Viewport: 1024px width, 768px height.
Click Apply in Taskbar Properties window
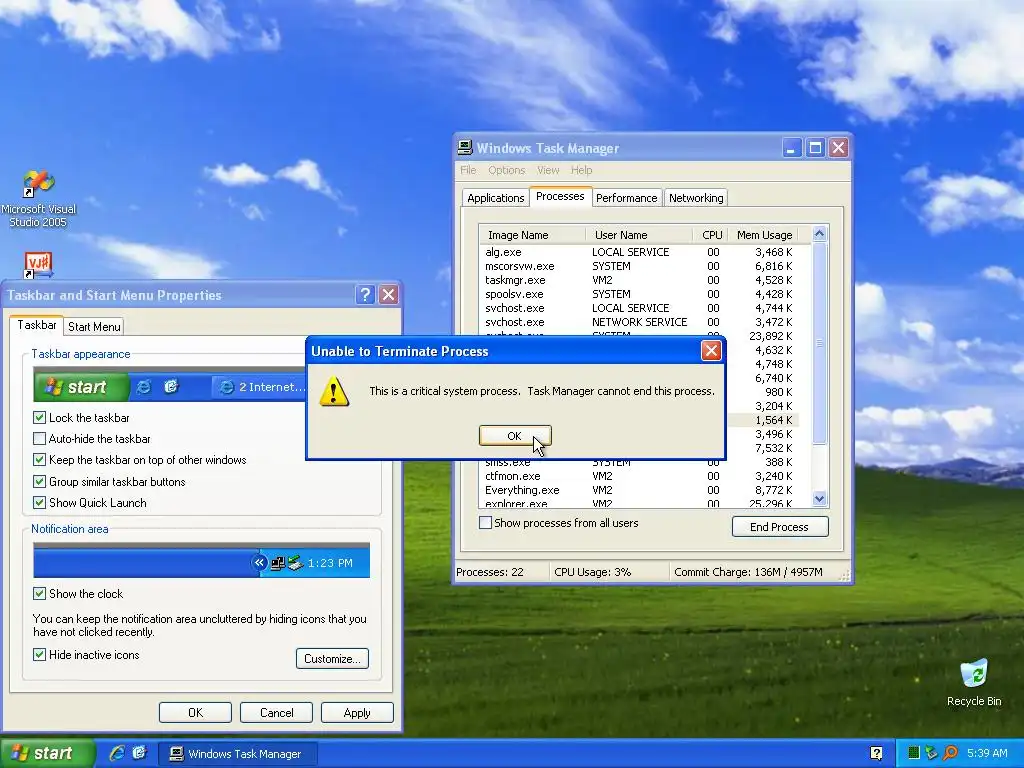tap(357, 712)
